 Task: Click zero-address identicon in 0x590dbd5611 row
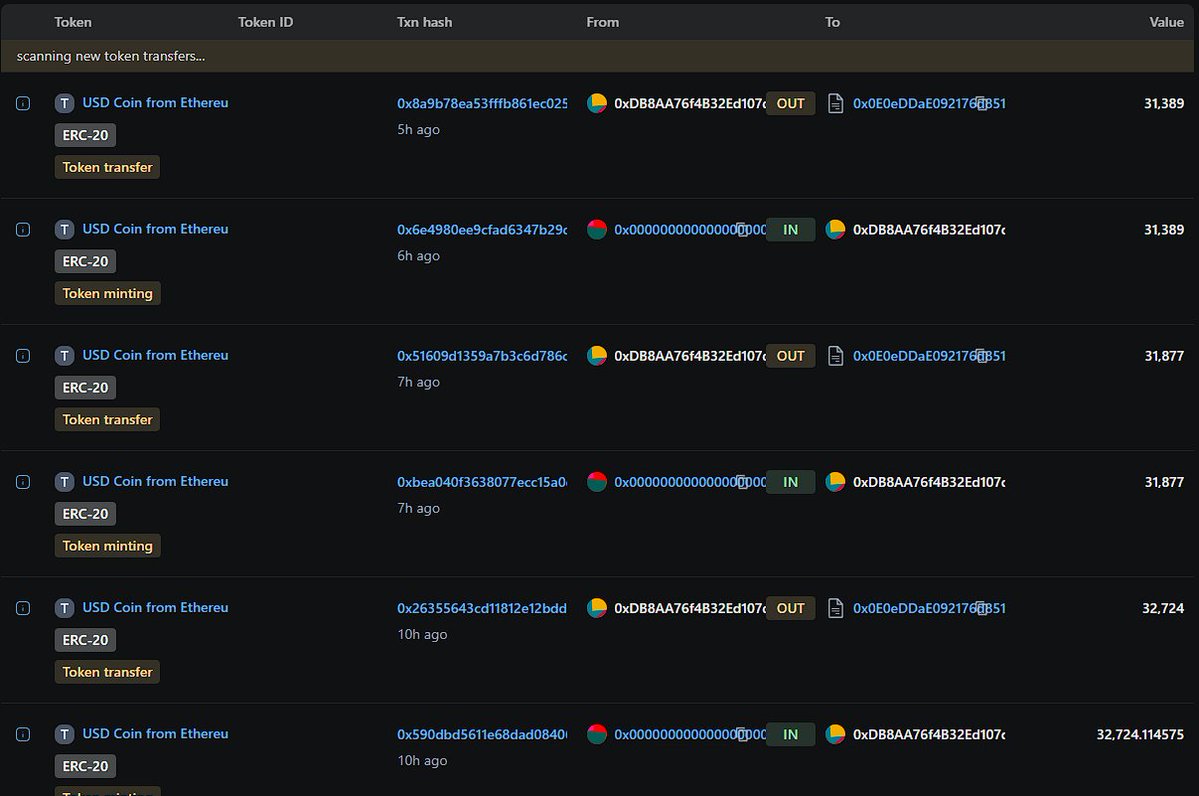click(597, 734)
